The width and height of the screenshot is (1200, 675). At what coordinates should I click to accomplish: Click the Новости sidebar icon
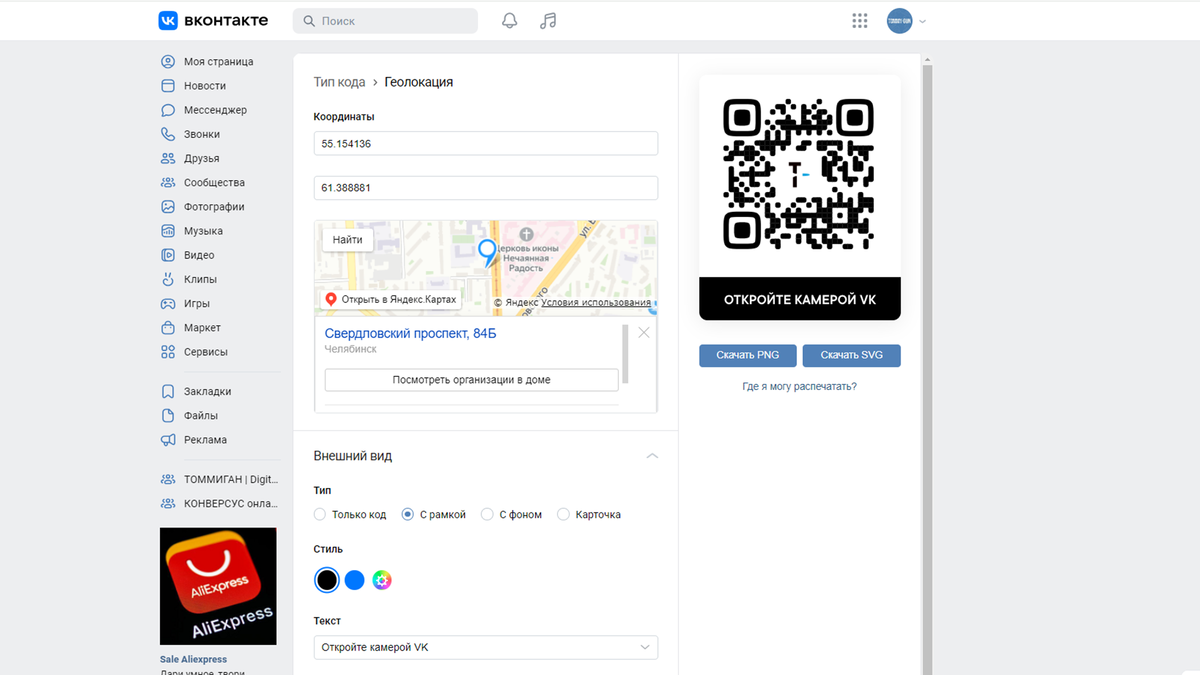[x=168, y=86]
